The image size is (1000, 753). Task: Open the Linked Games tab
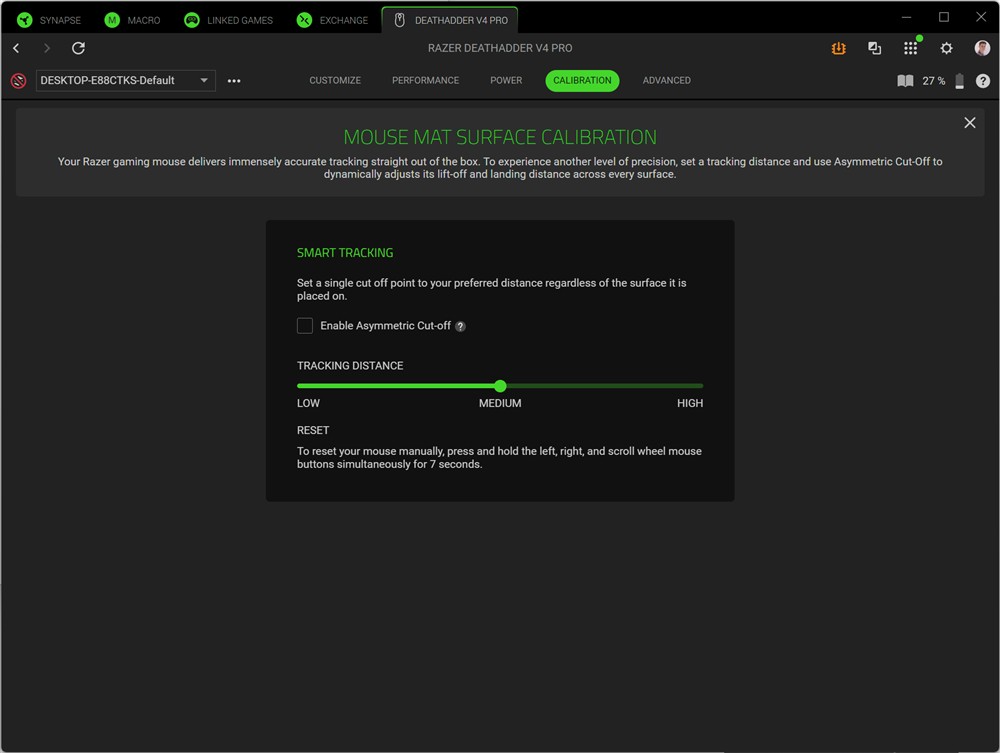(228, 20)
